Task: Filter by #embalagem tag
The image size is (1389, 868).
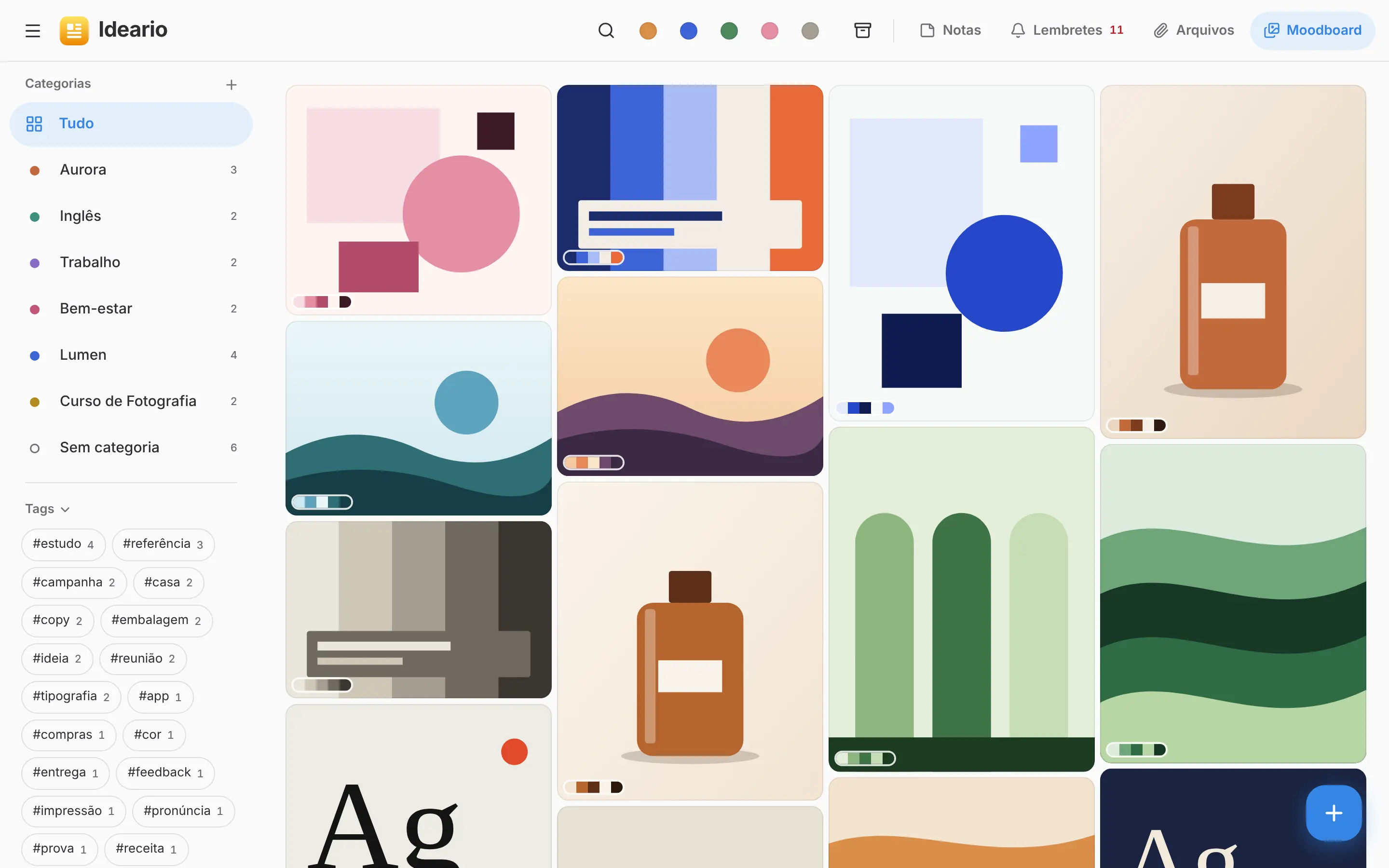Action: coord(156,621)
